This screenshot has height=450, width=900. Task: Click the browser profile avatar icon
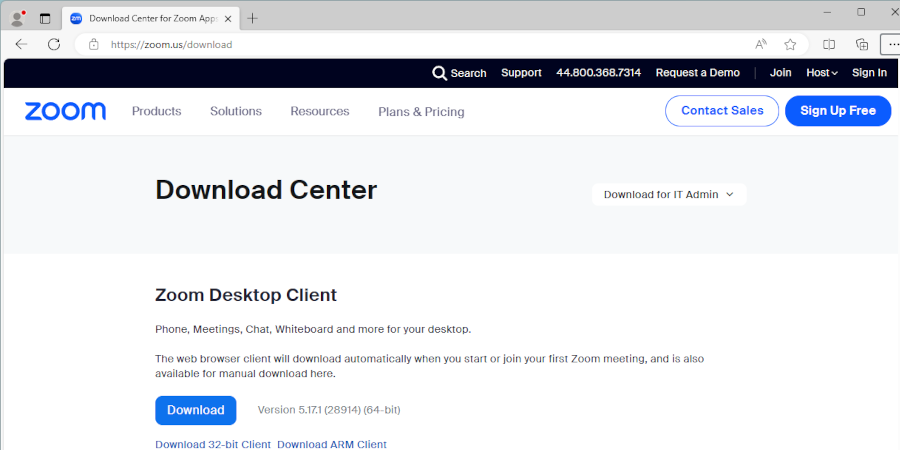pos(17,18)
